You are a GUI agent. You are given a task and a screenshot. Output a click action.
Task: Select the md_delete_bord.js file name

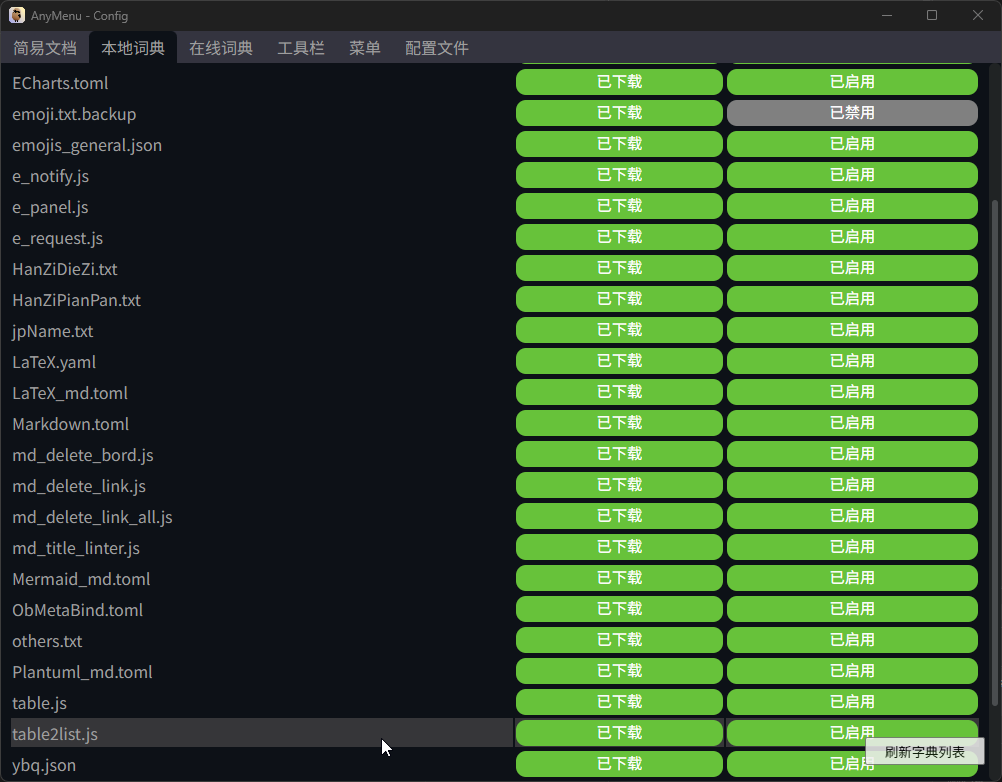pos(83,455)
